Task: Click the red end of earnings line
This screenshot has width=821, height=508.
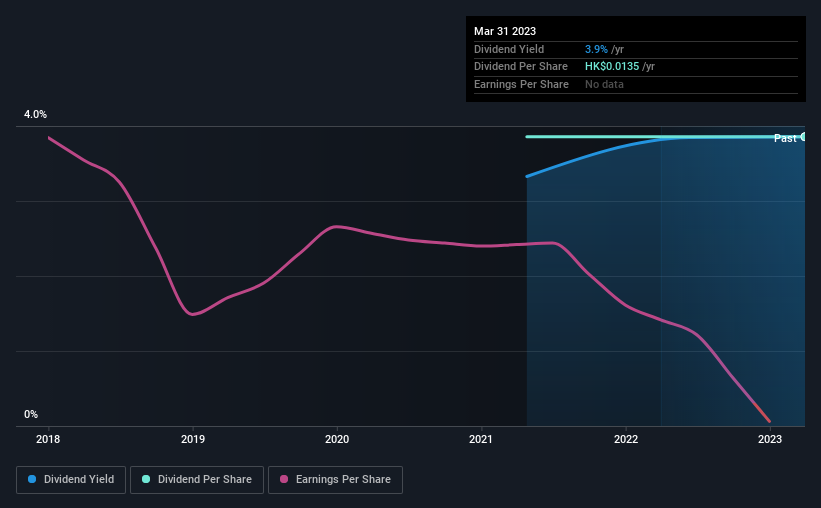Action: pos(767,417)
